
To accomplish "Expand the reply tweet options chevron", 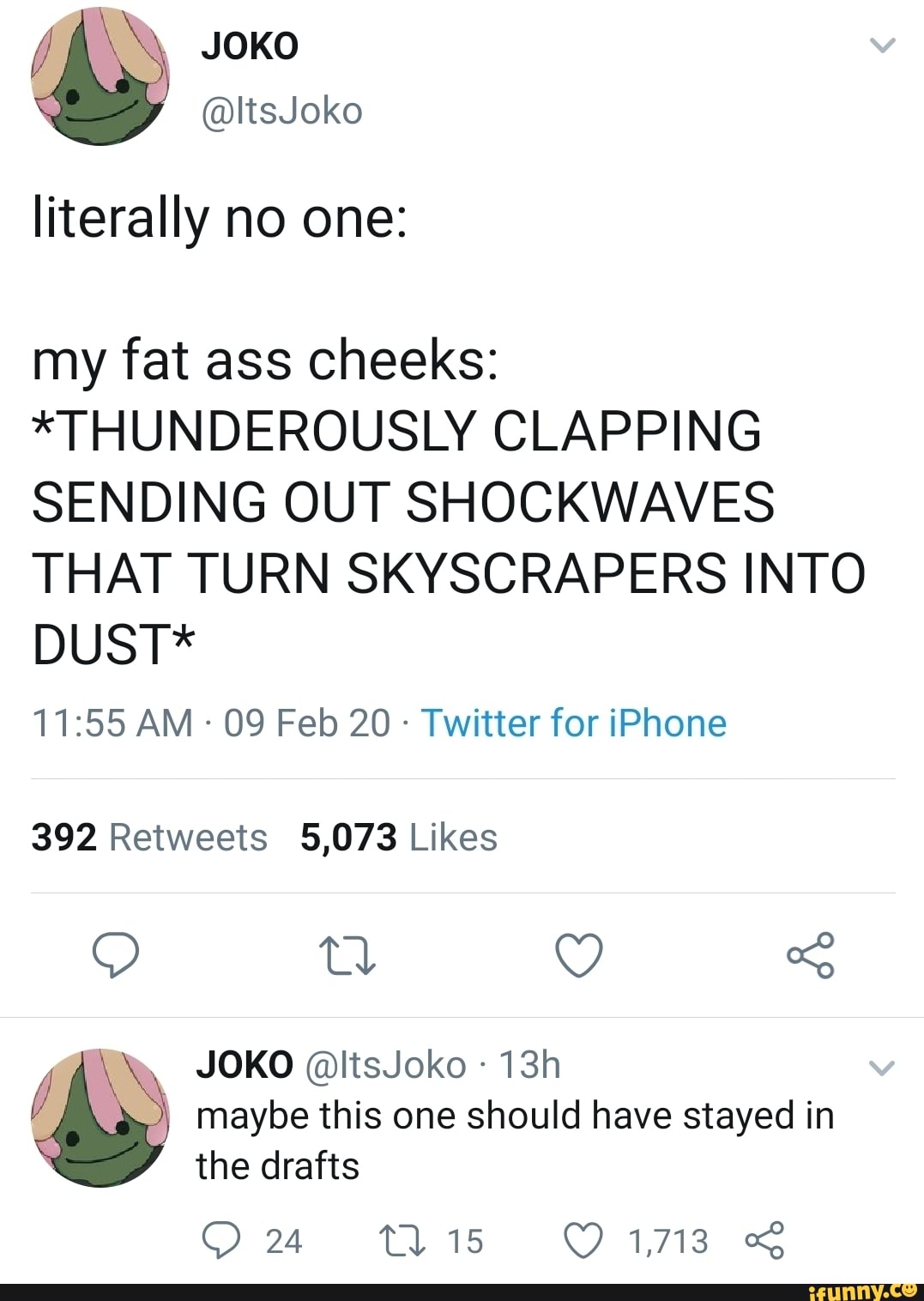I will [883, 1068].
